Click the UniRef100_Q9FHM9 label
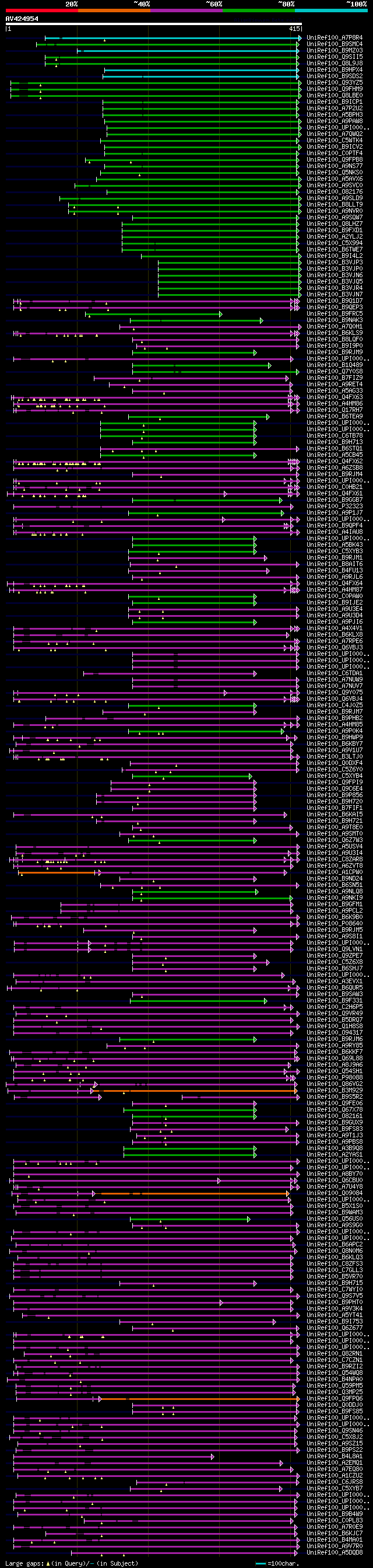 coord(335,89)
